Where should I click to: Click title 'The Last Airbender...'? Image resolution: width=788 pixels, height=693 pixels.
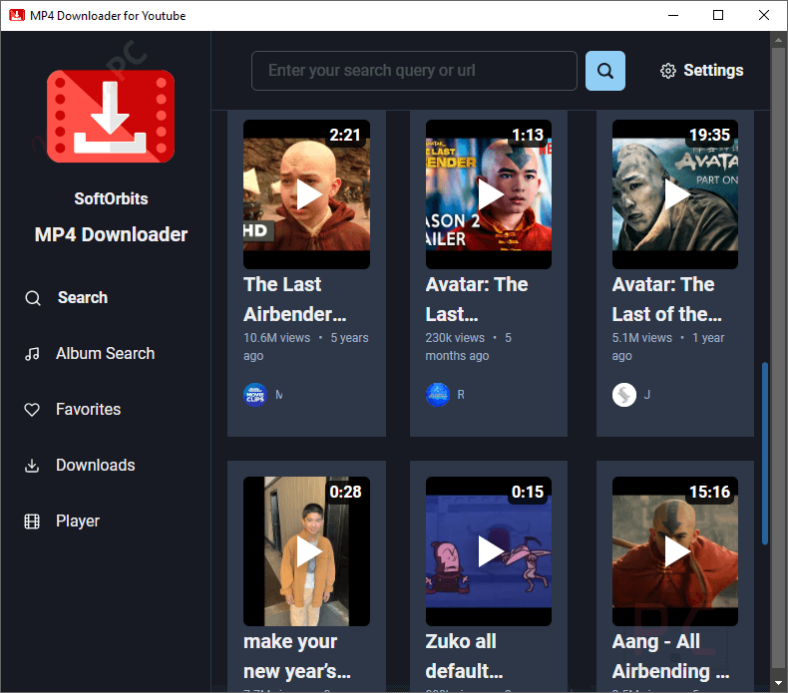click(295, 300)
